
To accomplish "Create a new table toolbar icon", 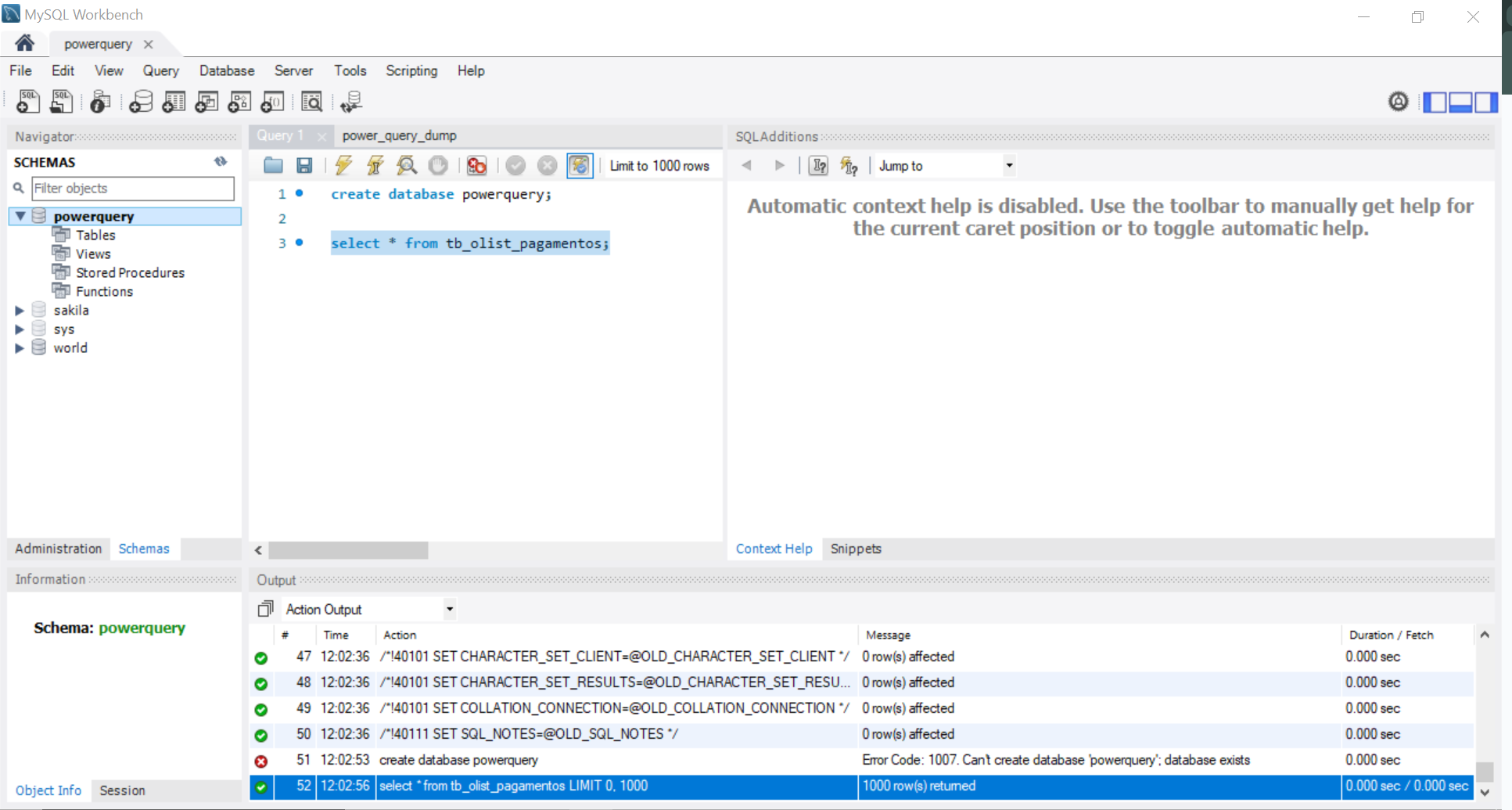I will click(174, 102).
